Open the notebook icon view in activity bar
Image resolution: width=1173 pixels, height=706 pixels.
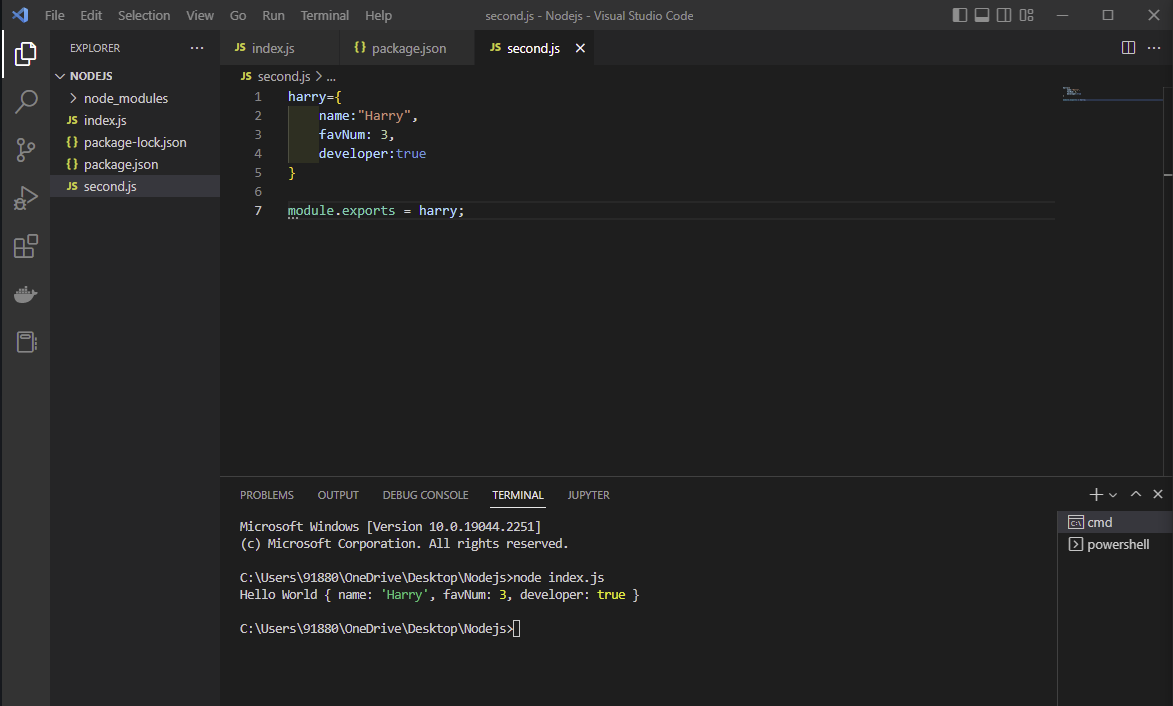pos(25,343)
